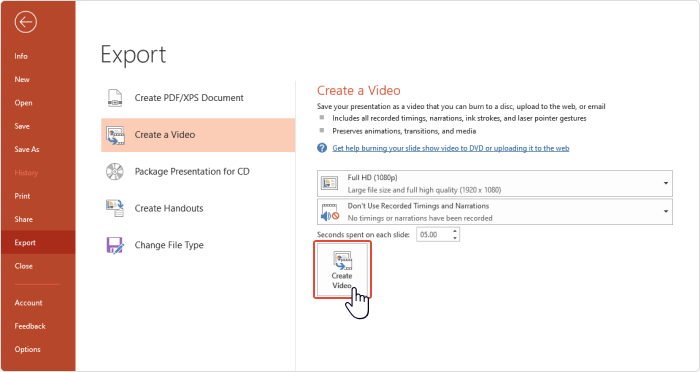Open the Account page
This screenshot has height=372, width=700.
[29, 303]
